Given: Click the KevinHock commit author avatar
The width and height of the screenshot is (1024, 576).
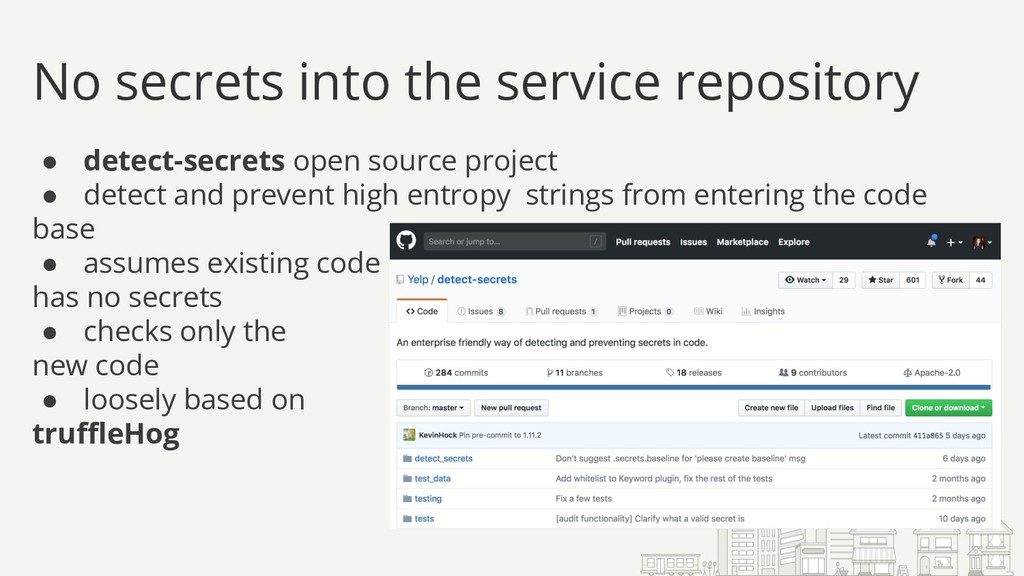Looking at the screenshot, I should [x=409, y=435].
